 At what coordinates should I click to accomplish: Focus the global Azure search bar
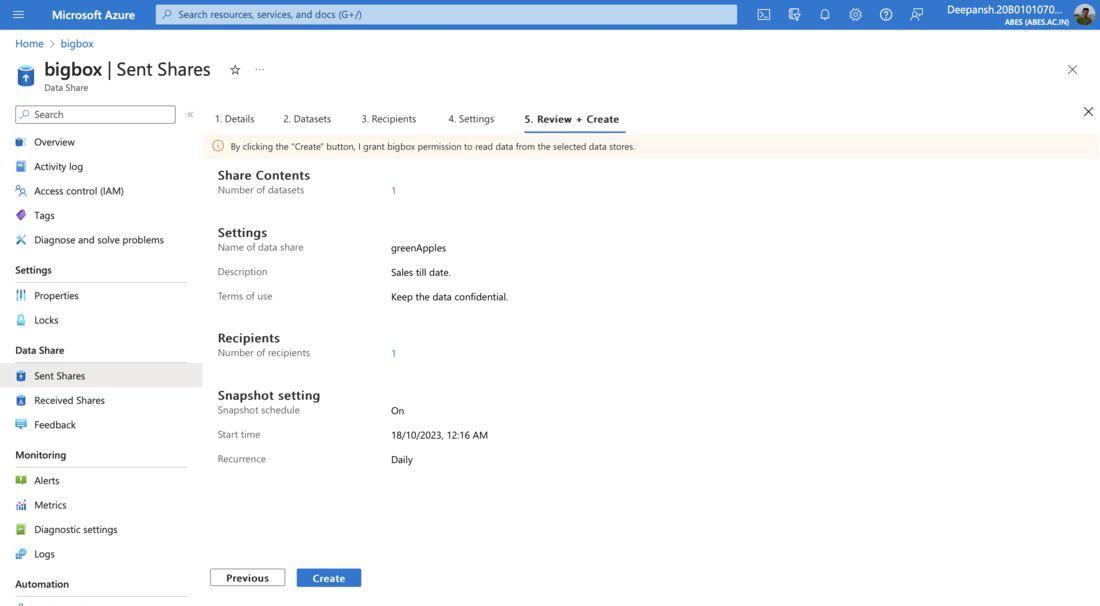446,14
